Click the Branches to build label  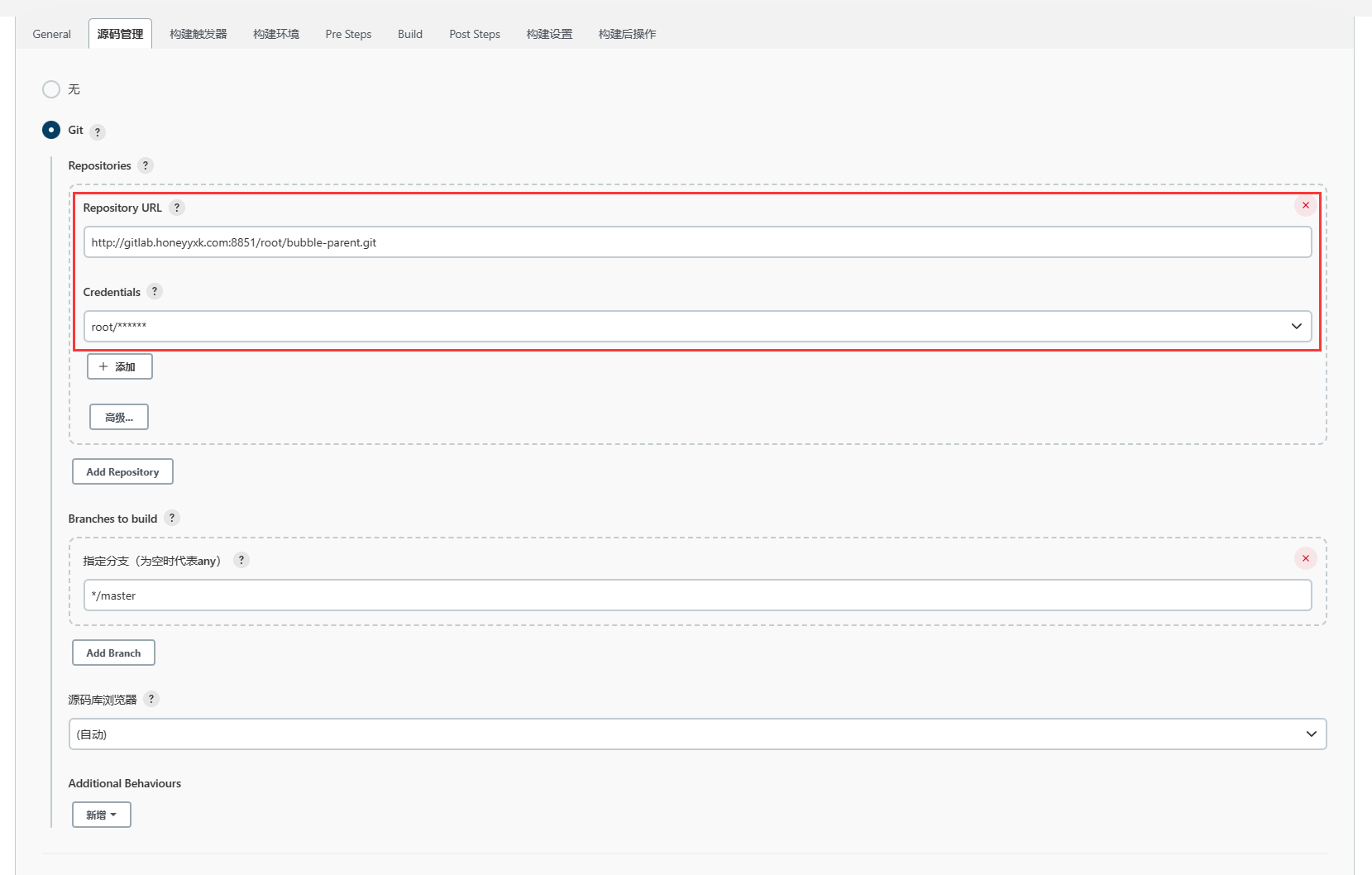click(113, 519)
